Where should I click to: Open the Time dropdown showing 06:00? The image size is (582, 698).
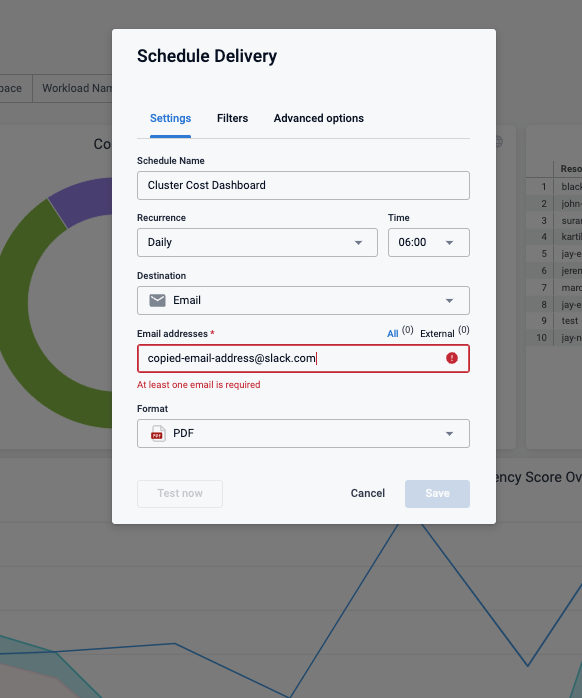tap(428, 243)
